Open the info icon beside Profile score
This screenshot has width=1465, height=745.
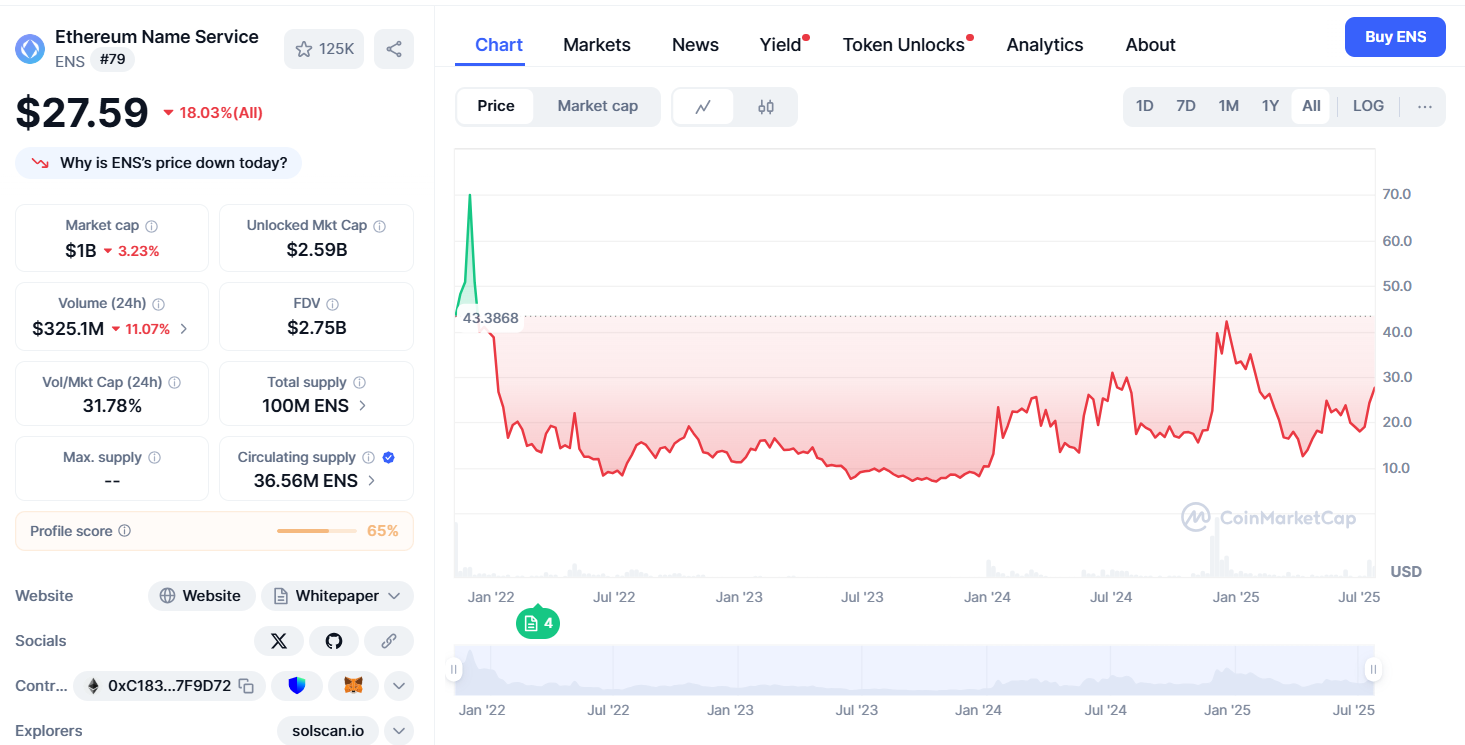(x=124, y=531)
